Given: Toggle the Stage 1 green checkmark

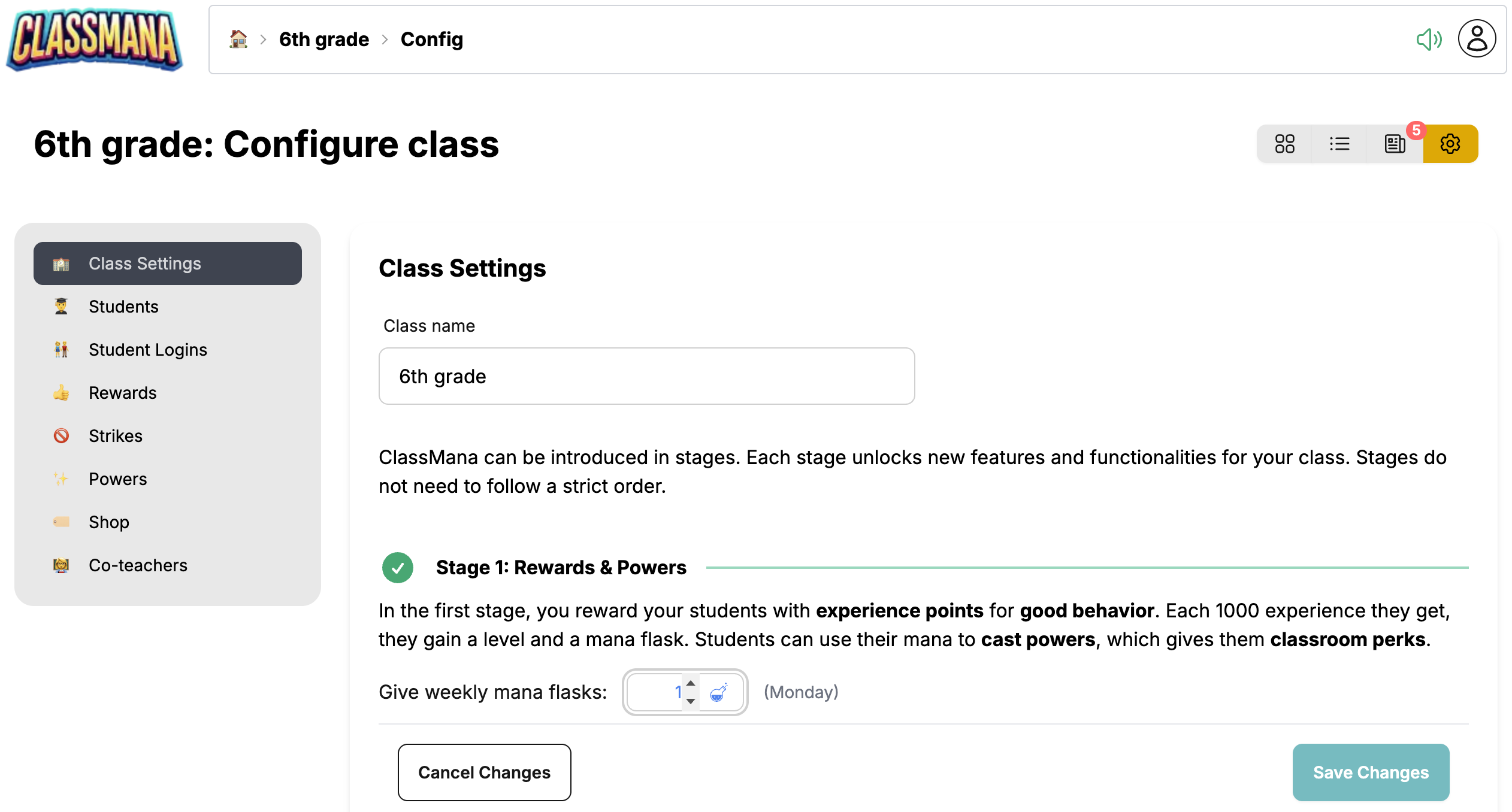Looking at the screenshot, I should pyautogui.click(x=398, y=568).
